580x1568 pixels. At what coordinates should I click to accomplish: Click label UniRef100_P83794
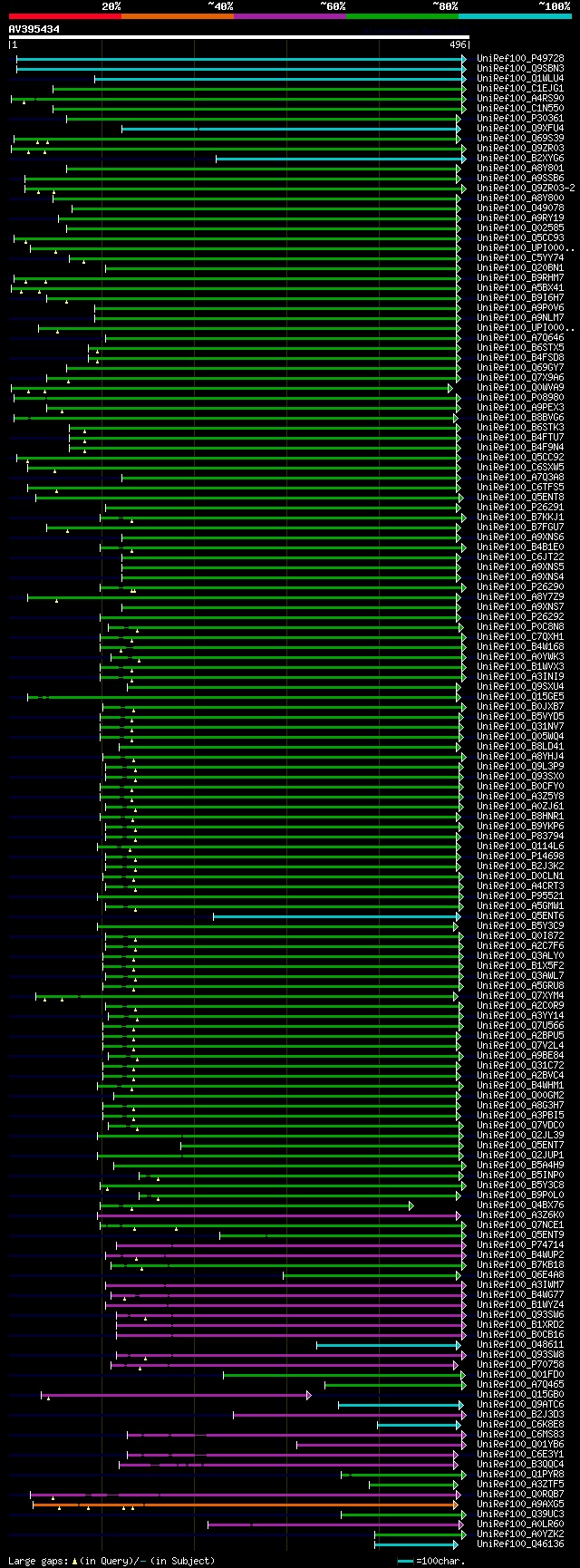520,836
